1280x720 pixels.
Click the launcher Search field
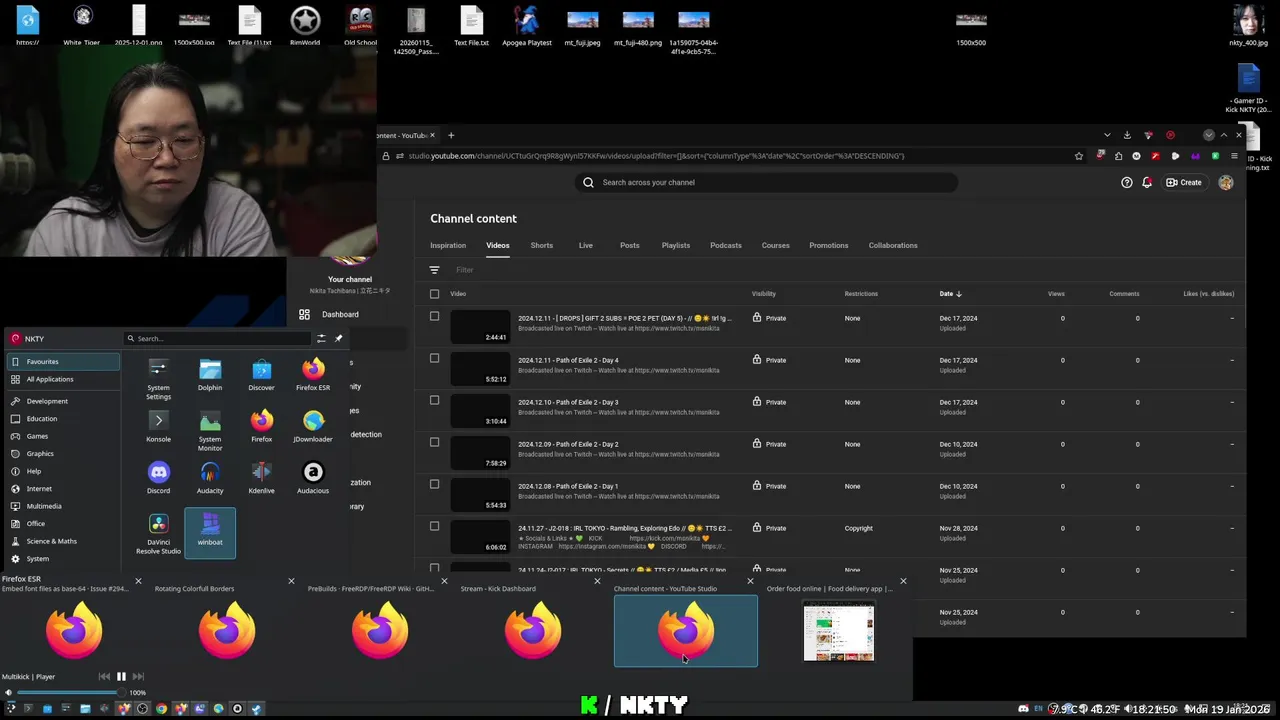[217, 338]
